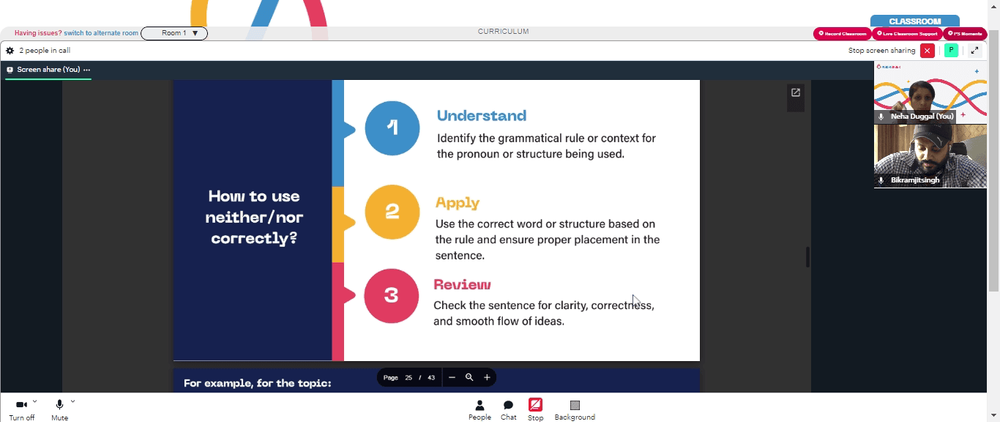Open the Chat panel
This screenshot has height=422, width=1000.
coord(508,410)
